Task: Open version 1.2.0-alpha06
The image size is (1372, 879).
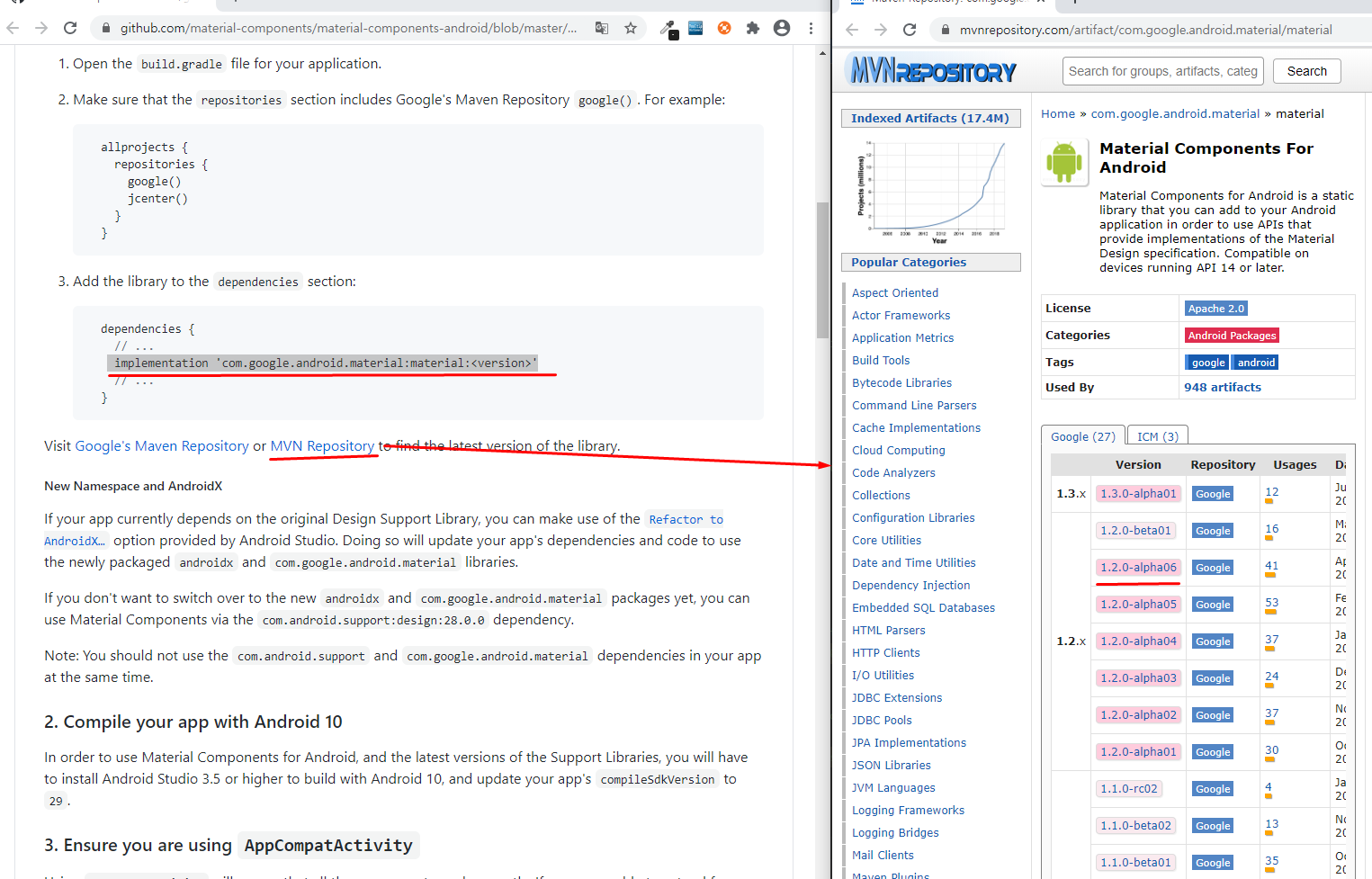Action: coord(1138,568)
